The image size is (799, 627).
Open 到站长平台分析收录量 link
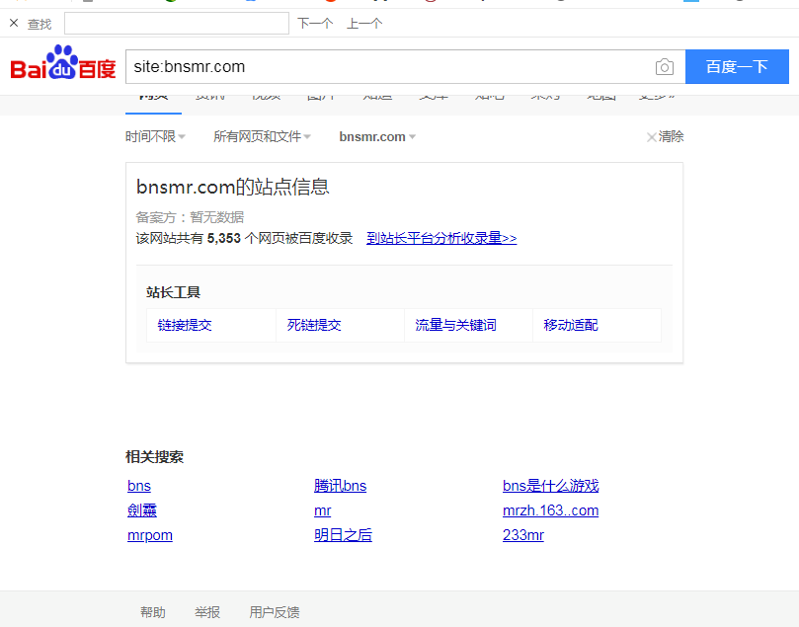(441, 238)
